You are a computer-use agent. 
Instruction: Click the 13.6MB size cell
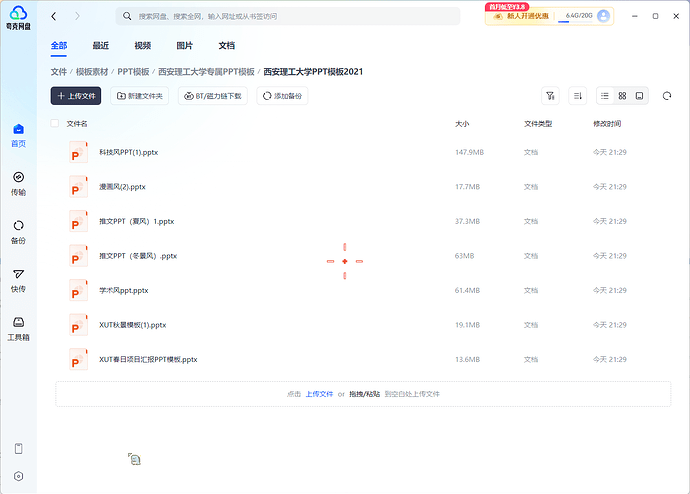[467, 359]
